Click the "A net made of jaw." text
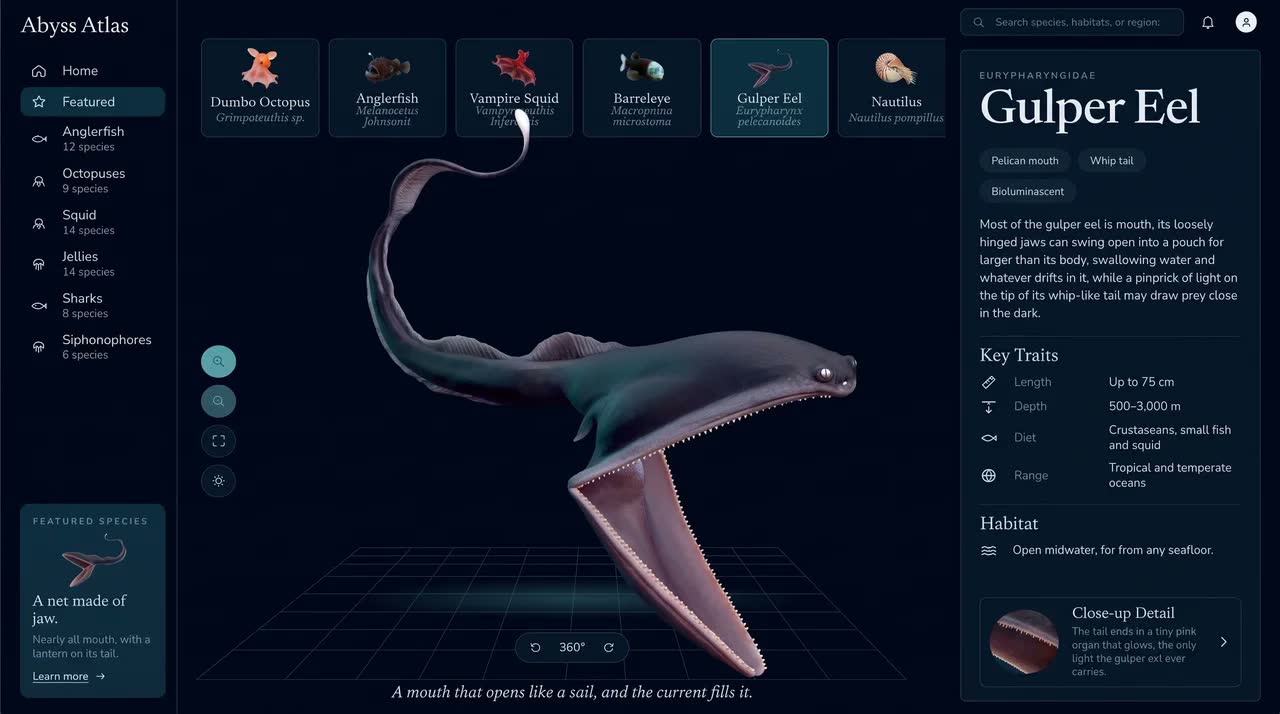This screenshot has width=1280, height=714. pyautogui.click(x=80, y=610)
